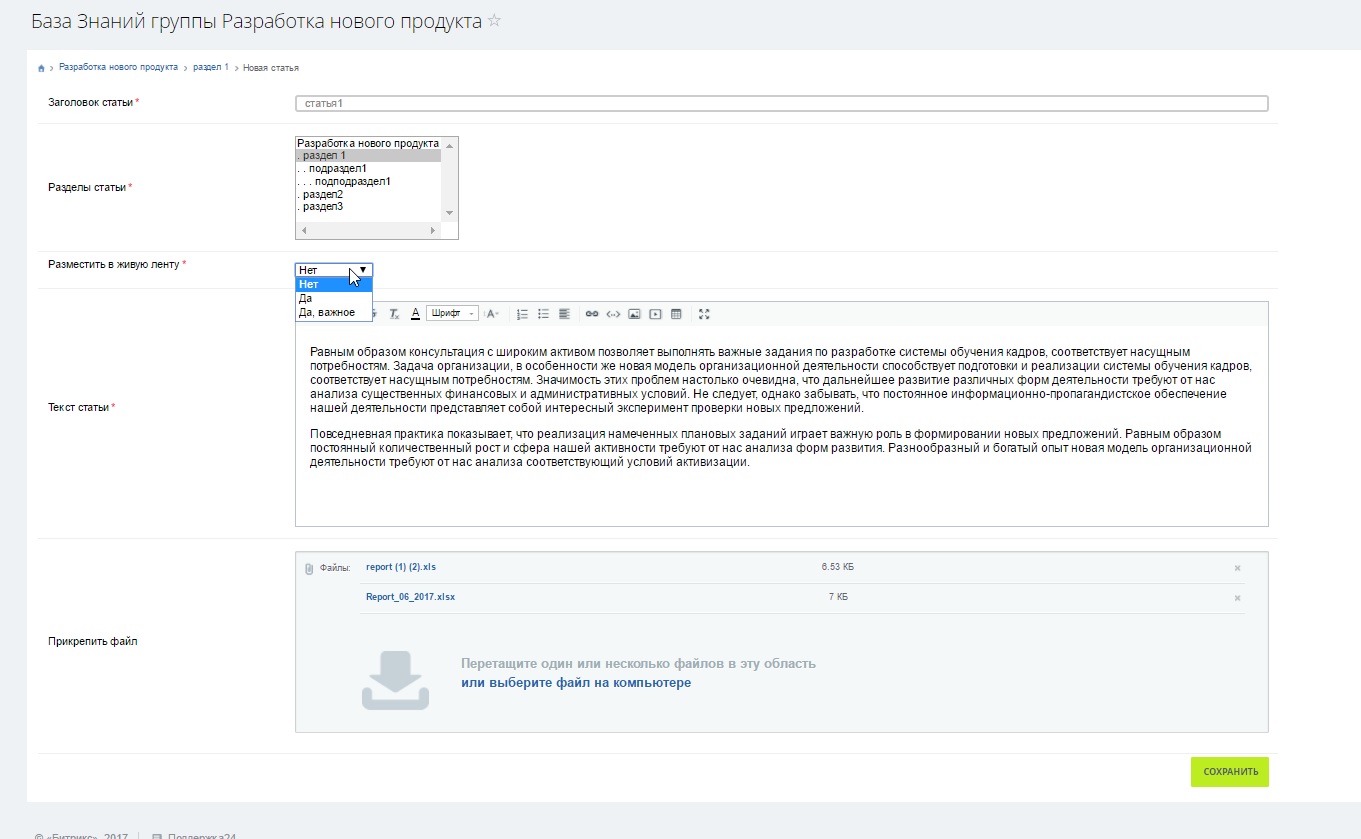Click the bulleted list icon in editor toolbar
The width and height of the screenshot is (1361, 839).
click(x=543, y=314)
